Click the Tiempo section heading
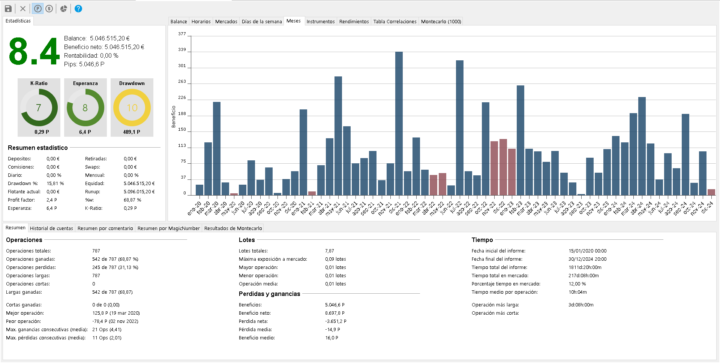720x363 pixels. click(482, 240)
